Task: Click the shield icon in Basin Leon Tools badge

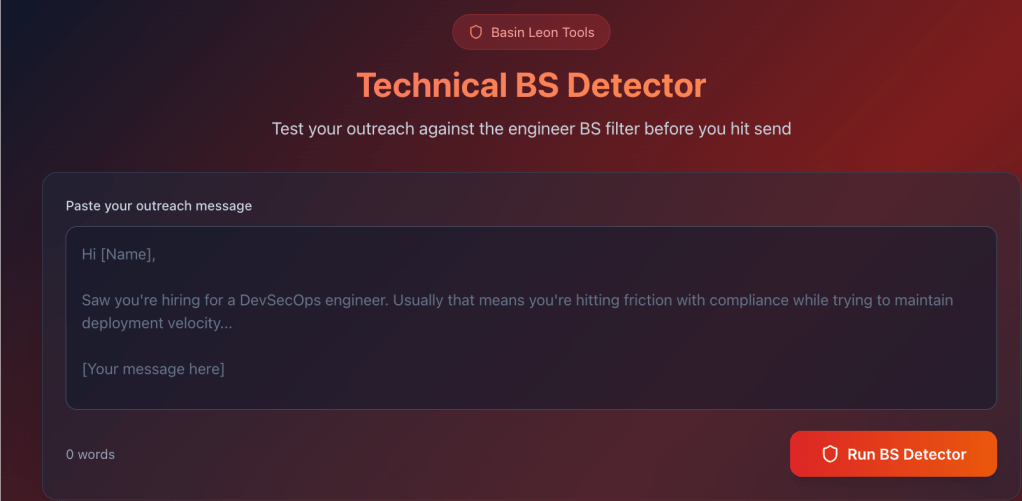Action: 475,32
